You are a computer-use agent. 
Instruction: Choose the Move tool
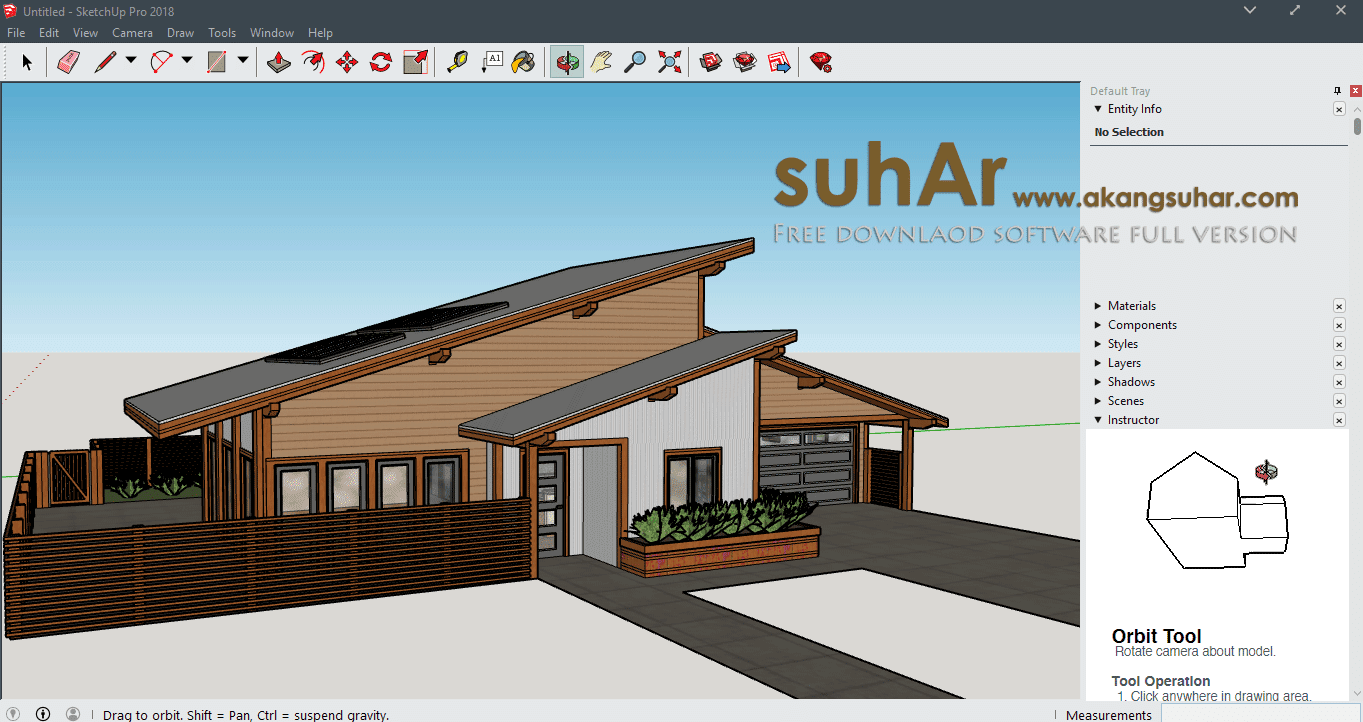[347, 62]
